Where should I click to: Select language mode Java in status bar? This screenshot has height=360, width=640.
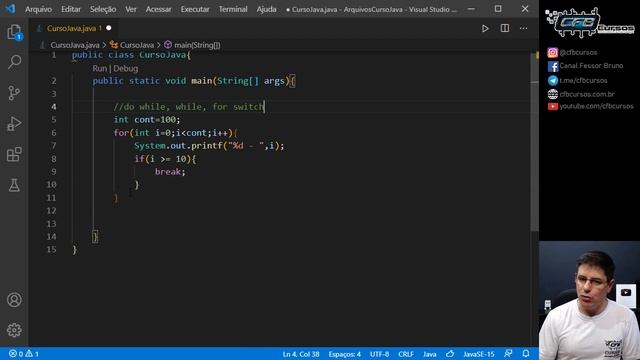pos(429,354)
